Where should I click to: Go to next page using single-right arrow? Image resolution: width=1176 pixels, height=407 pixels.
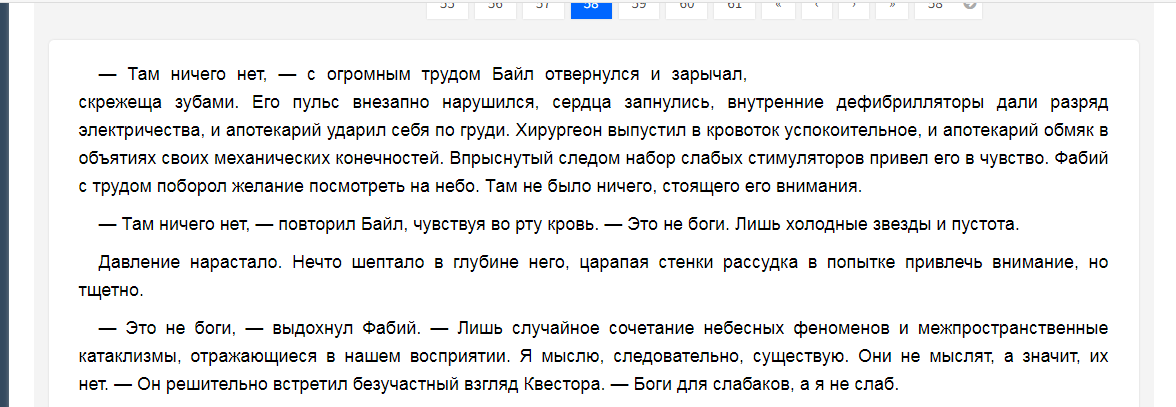(853, 6)
